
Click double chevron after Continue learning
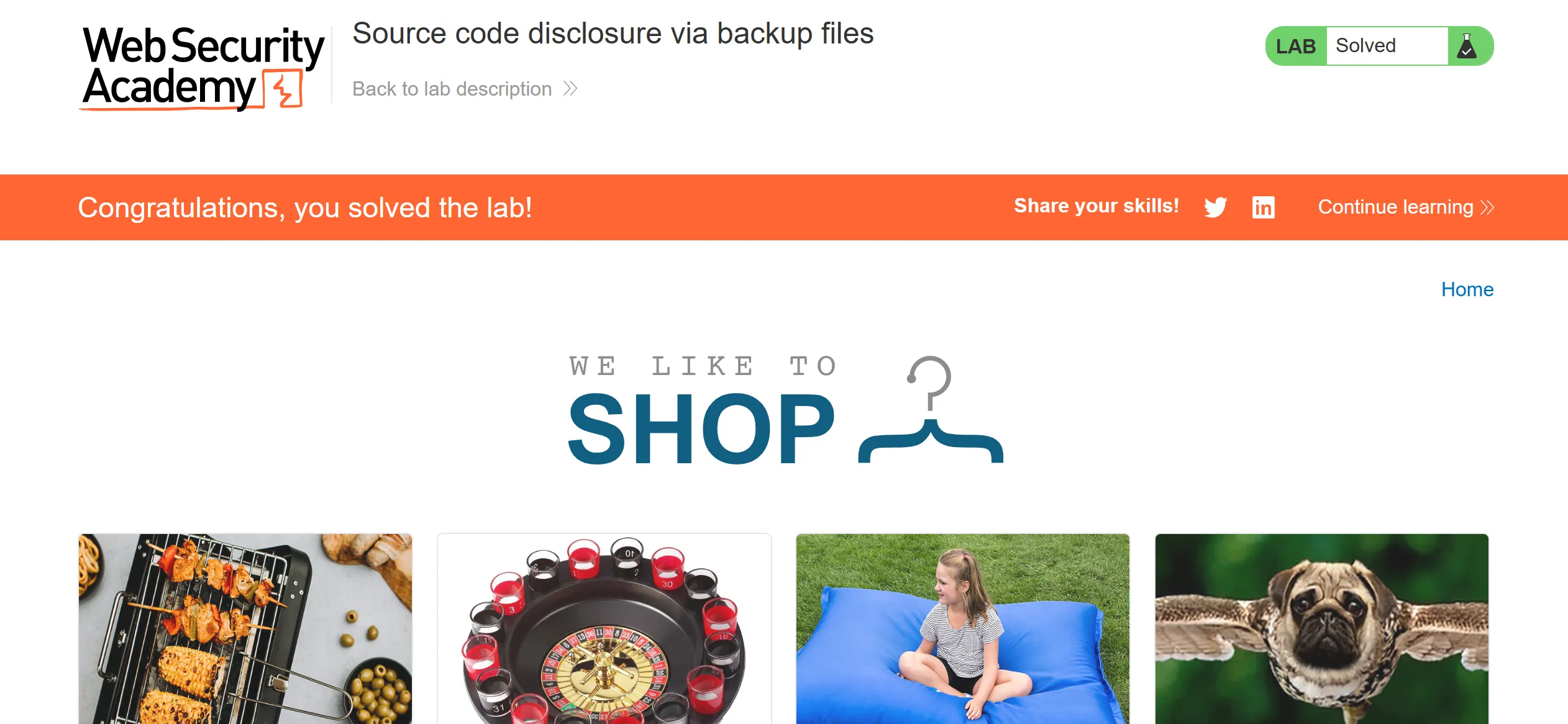pyautogui.click(x=1487, y=207)
